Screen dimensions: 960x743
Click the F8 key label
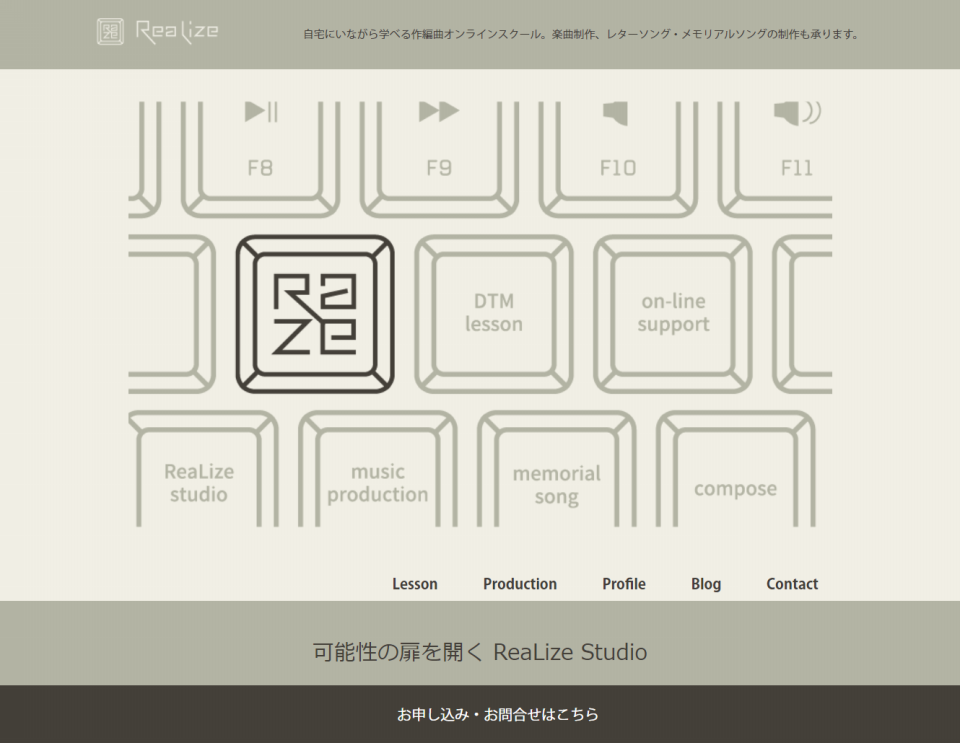coord(260,168)
